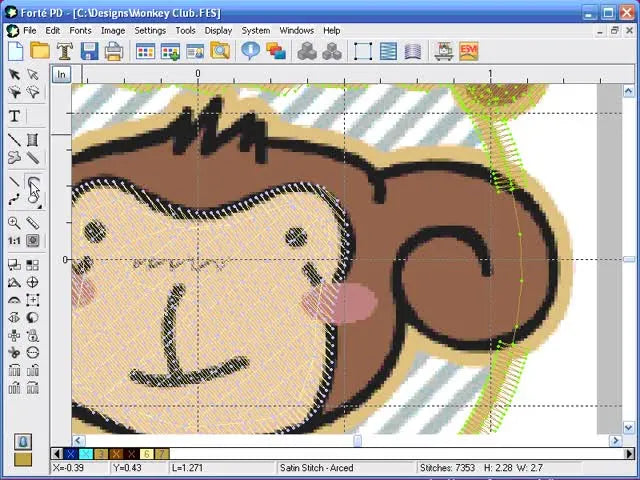This screenshot has height=480, width=640.
Task: Select the blue thread color numbered 1
Action: coord(71,454)
